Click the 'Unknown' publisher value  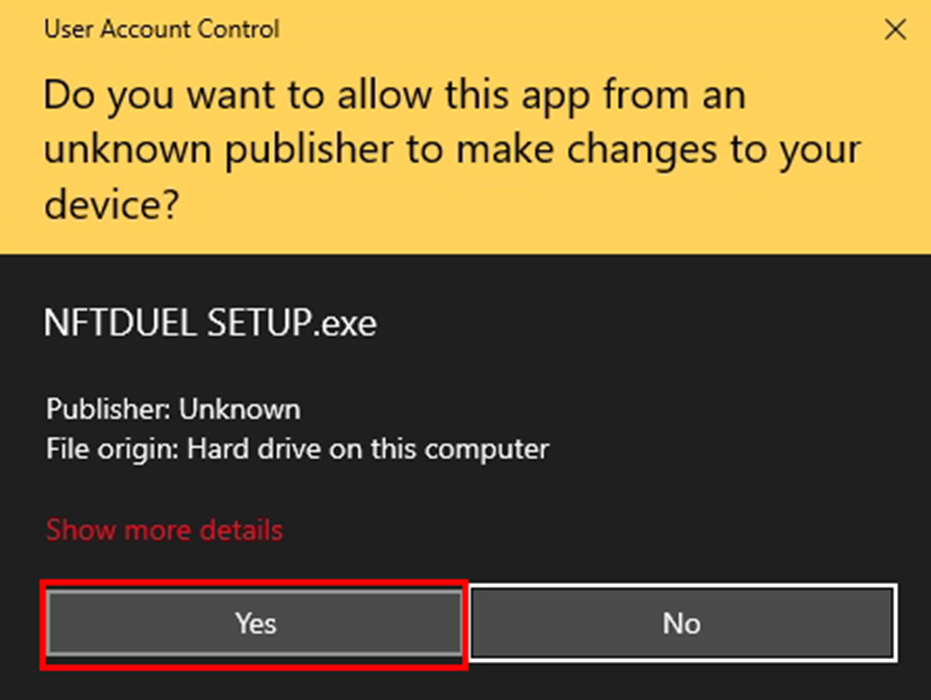239,409
